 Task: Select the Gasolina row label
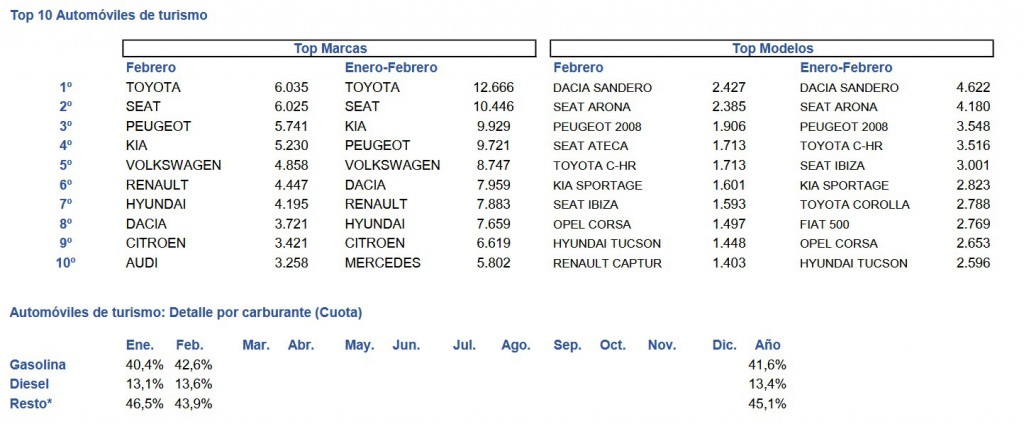[x=38, y=364]
